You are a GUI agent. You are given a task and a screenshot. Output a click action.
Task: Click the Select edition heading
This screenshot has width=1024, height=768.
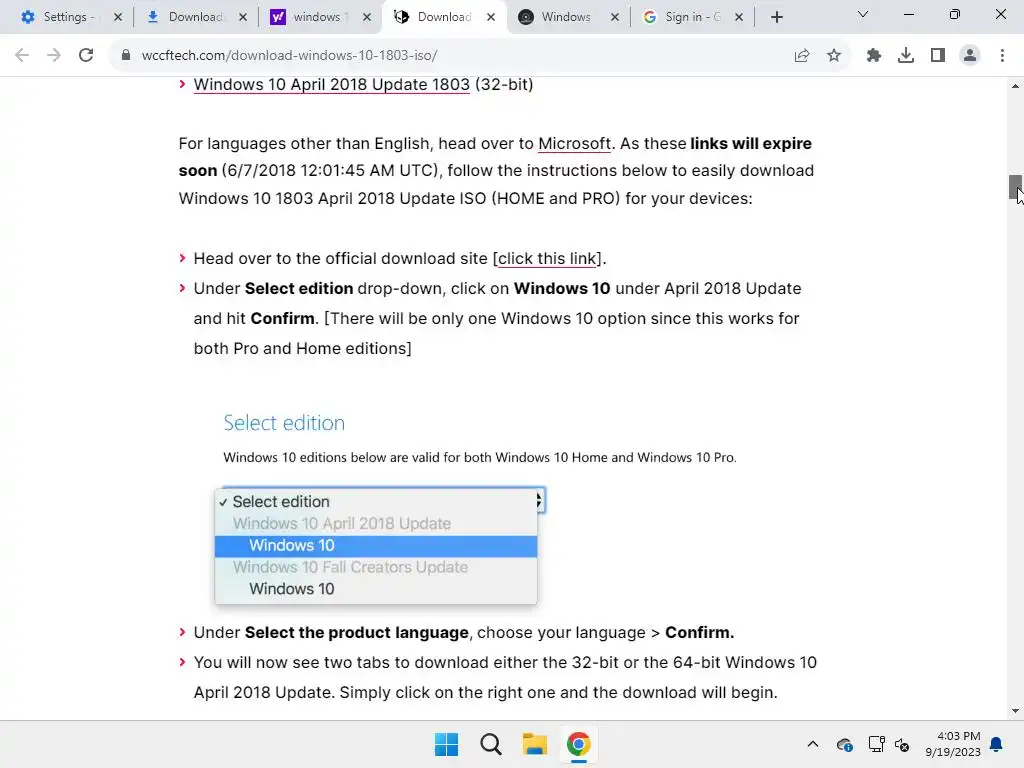click(284, 423)
